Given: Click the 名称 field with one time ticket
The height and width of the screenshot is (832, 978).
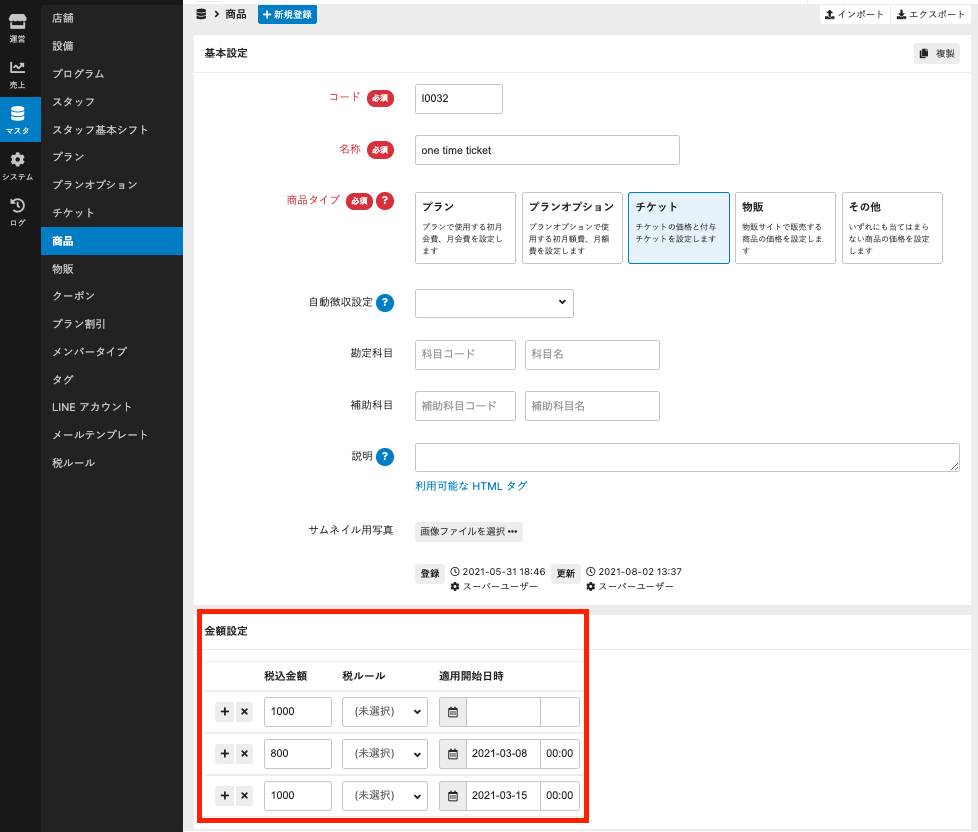Looking at the screenshot, I should point(547,150).
